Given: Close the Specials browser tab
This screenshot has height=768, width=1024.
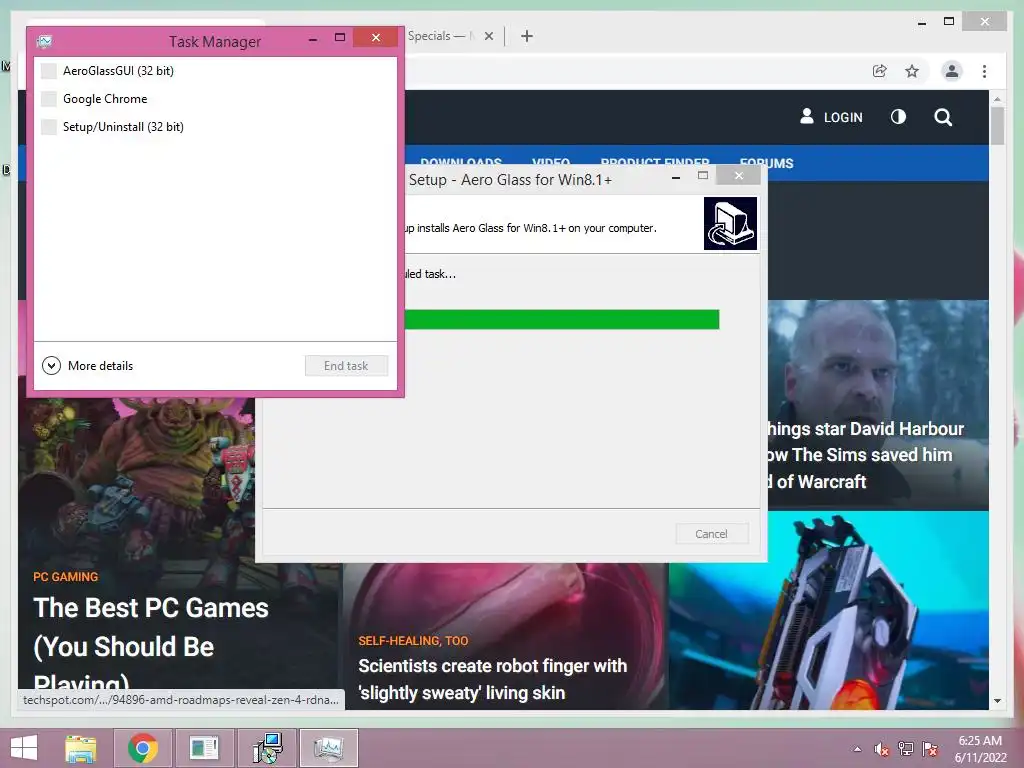Looking at the screenshot, I should [x=488, y=36].
